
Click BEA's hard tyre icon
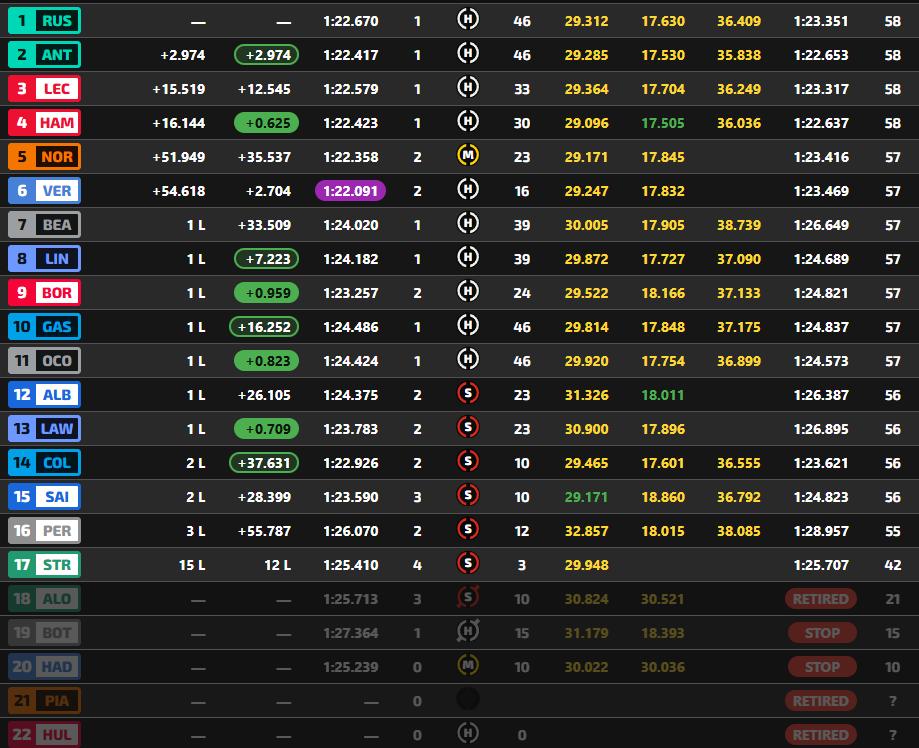coord(468,223)
